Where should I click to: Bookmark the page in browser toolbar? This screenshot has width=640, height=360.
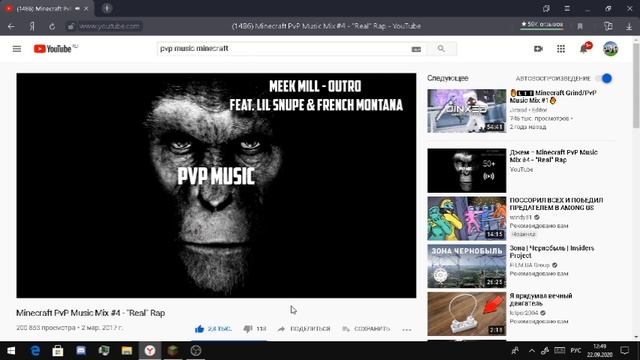click(x=580, y=27)
